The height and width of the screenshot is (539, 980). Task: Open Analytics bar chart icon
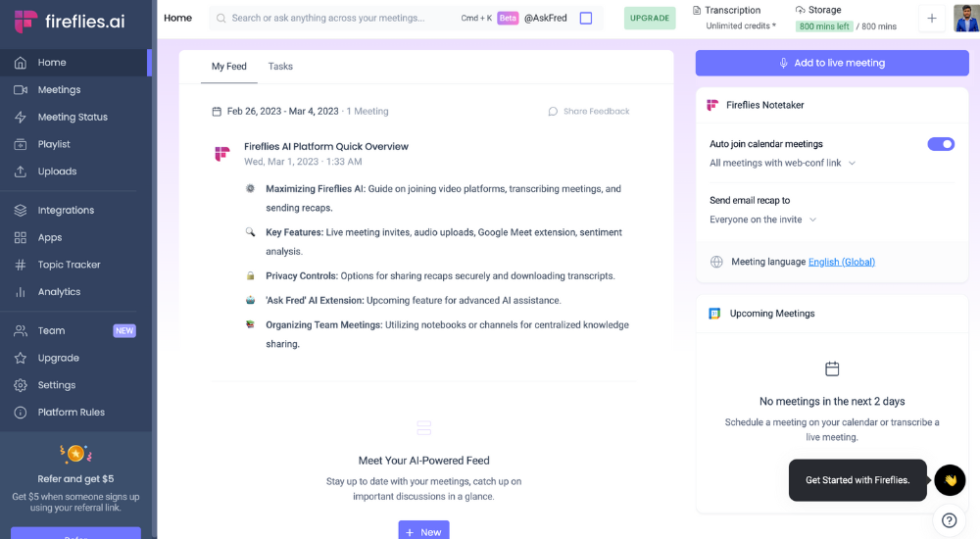coord(20,292)
